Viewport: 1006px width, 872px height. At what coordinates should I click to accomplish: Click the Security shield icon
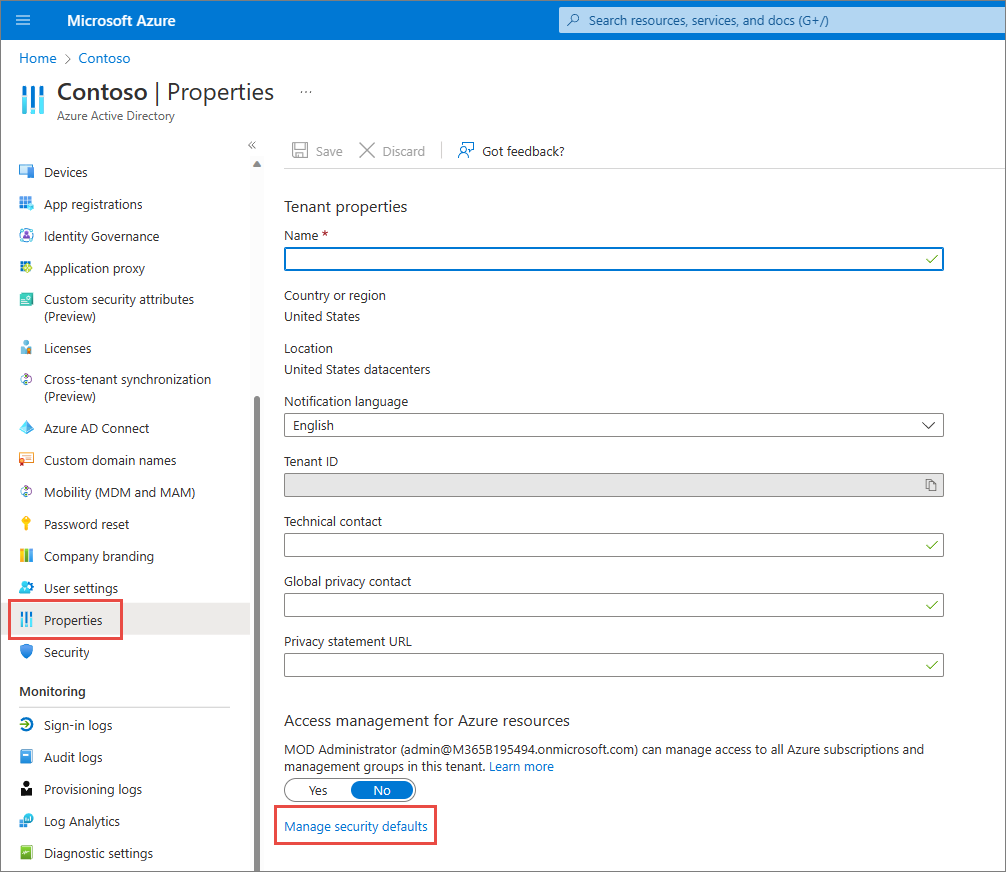(x=26, y=651)
